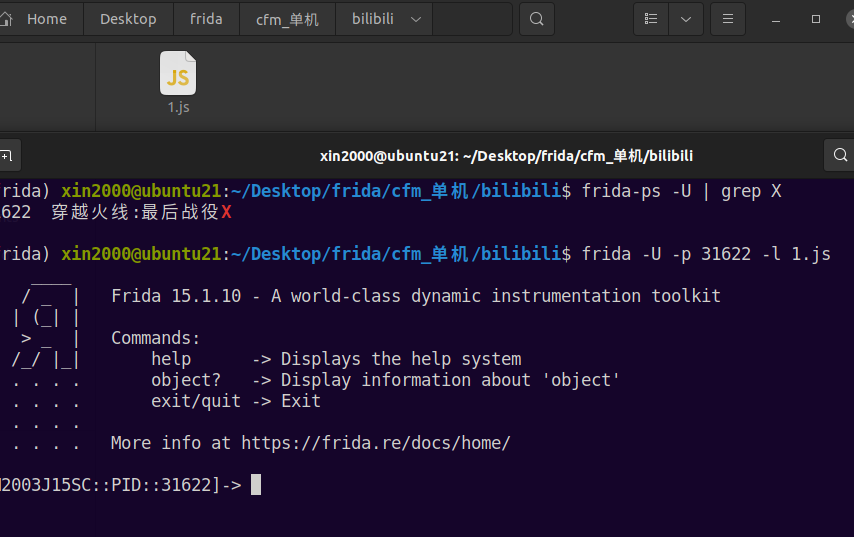854x537 pixels.
Task: Open the file manager hamburger menu
Action: 728,19
